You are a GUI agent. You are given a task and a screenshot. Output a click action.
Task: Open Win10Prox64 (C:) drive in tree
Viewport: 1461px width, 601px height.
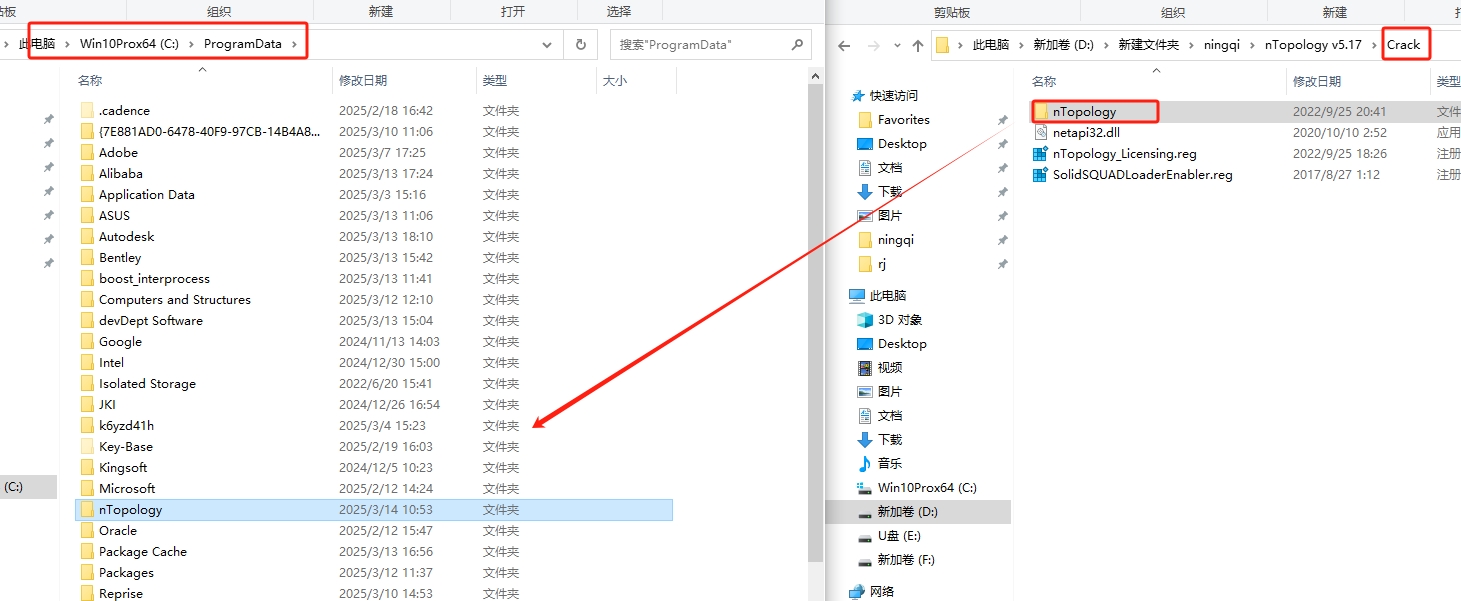[926, 487]
